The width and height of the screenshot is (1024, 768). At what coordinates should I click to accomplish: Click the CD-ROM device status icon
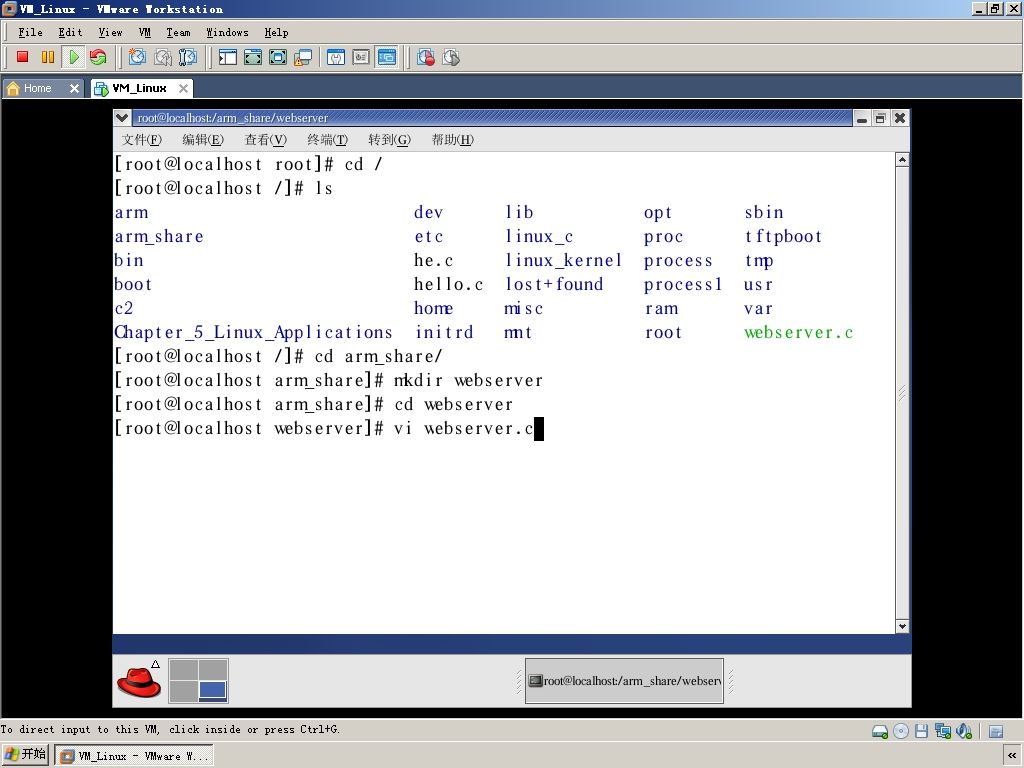(x=901, y=731)
